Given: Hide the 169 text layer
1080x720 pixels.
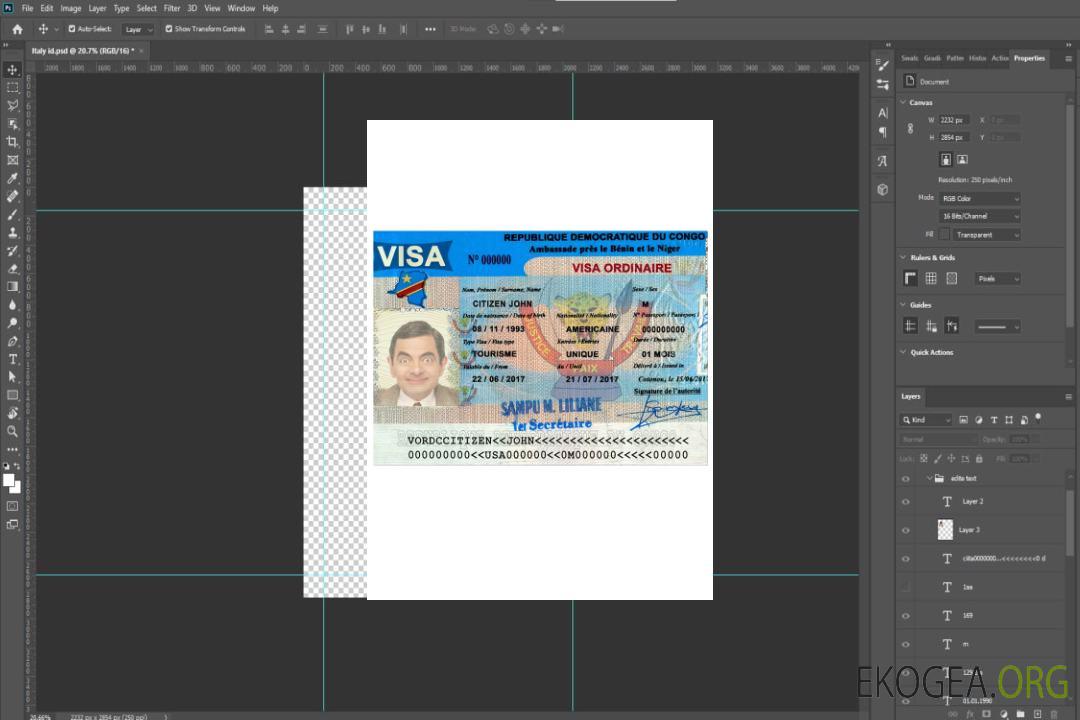Looking at the screenshot, I should (906, 616).
